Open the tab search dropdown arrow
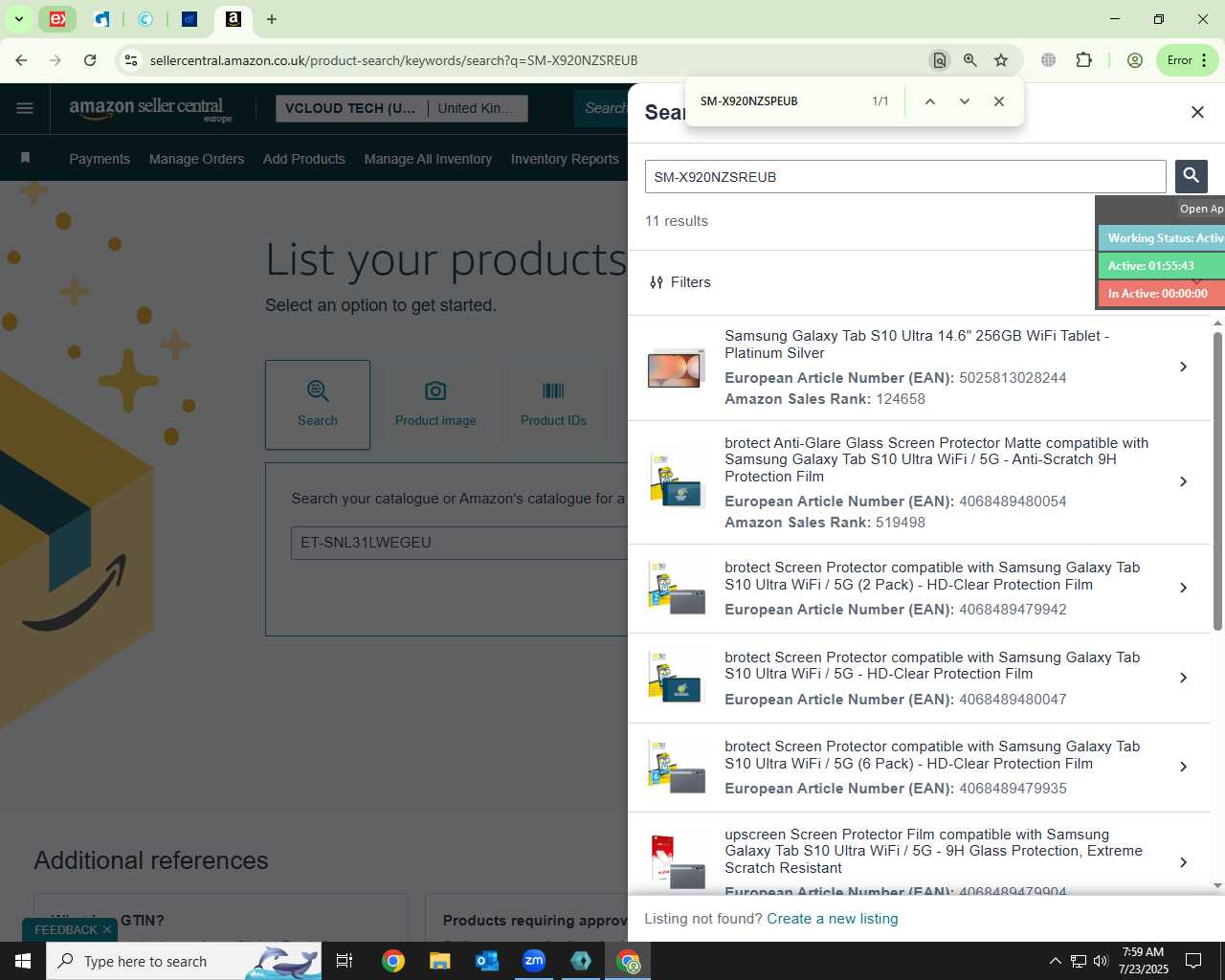Image resolution: width=1225 pixels, height=980 pixels. 18,19
